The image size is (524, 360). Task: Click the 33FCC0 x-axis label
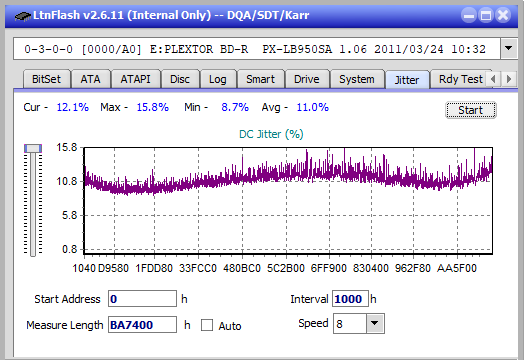[x=198, y=268]
